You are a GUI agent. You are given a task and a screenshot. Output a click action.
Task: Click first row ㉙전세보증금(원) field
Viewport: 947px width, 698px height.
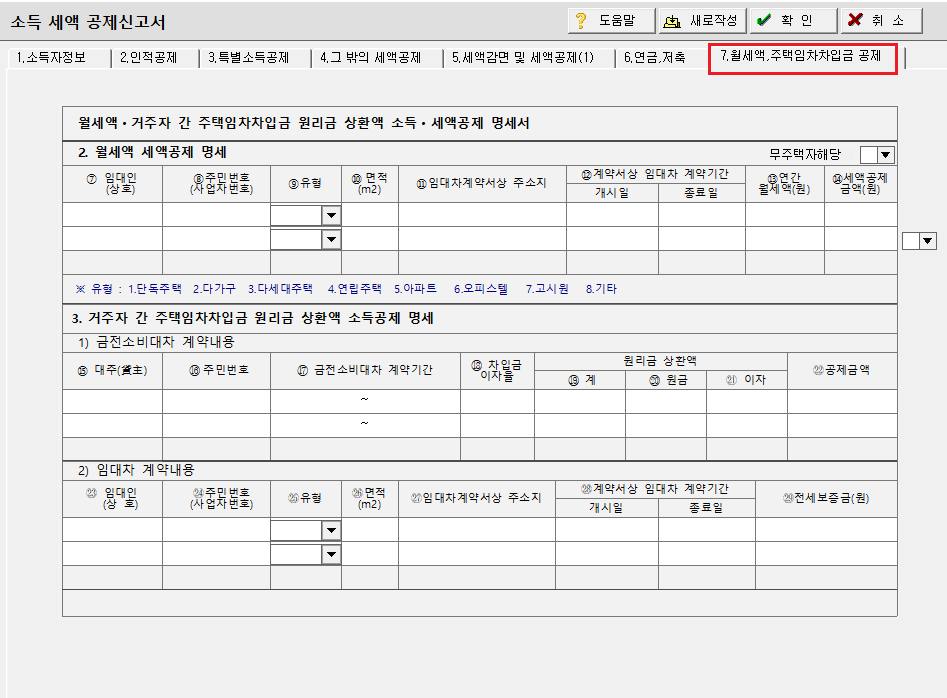click(826, 530)
